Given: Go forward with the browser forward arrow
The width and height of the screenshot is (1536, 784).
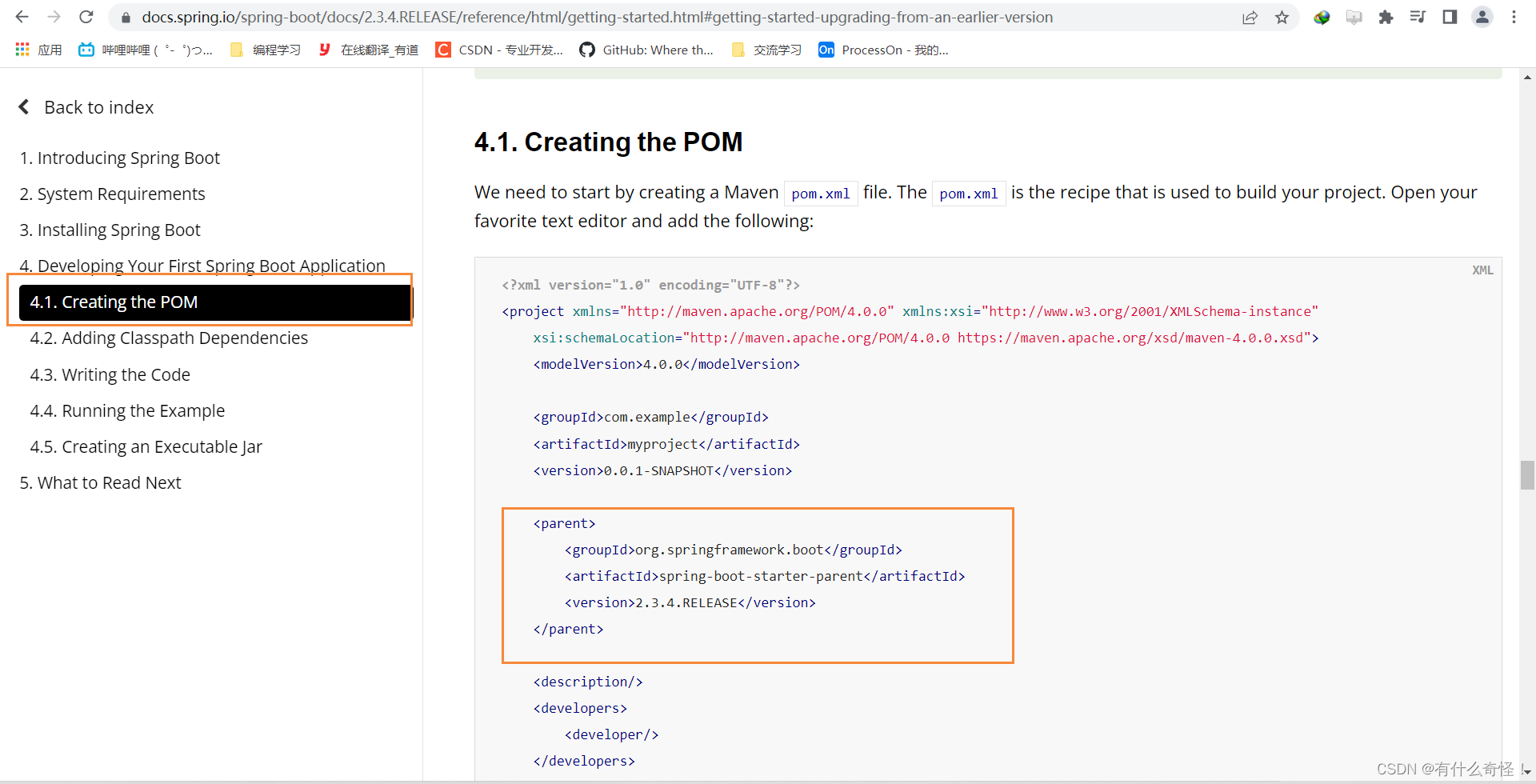Looking at the screenshot, I should pos(54,17).
